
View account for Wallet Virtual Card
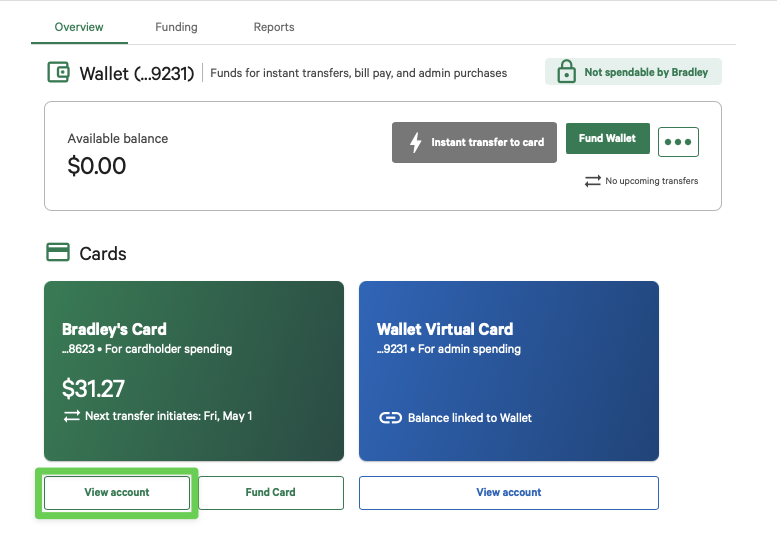point(508,492)
